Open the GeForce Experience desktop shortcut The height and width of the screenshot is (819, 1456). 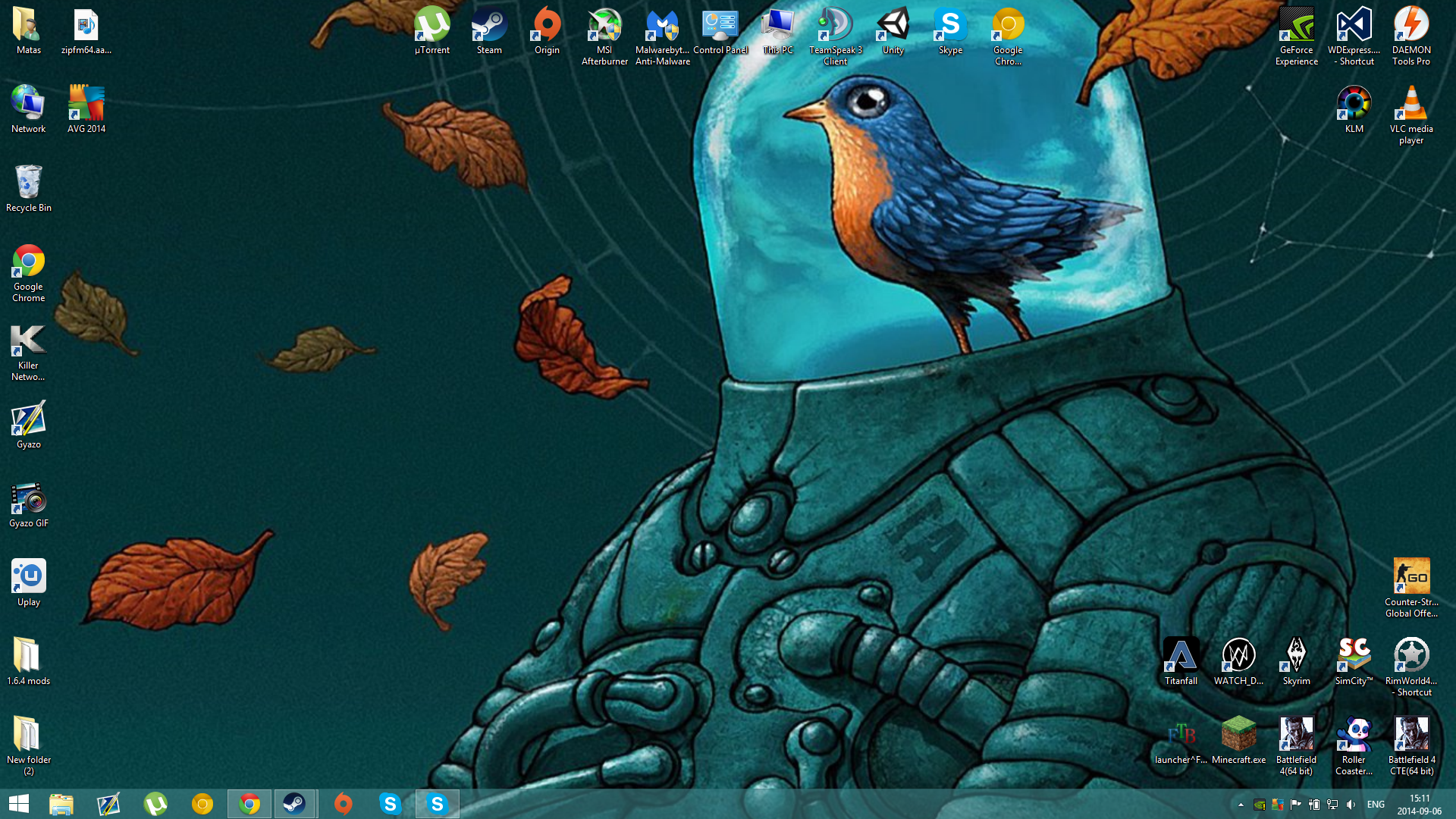point(1297,36)
